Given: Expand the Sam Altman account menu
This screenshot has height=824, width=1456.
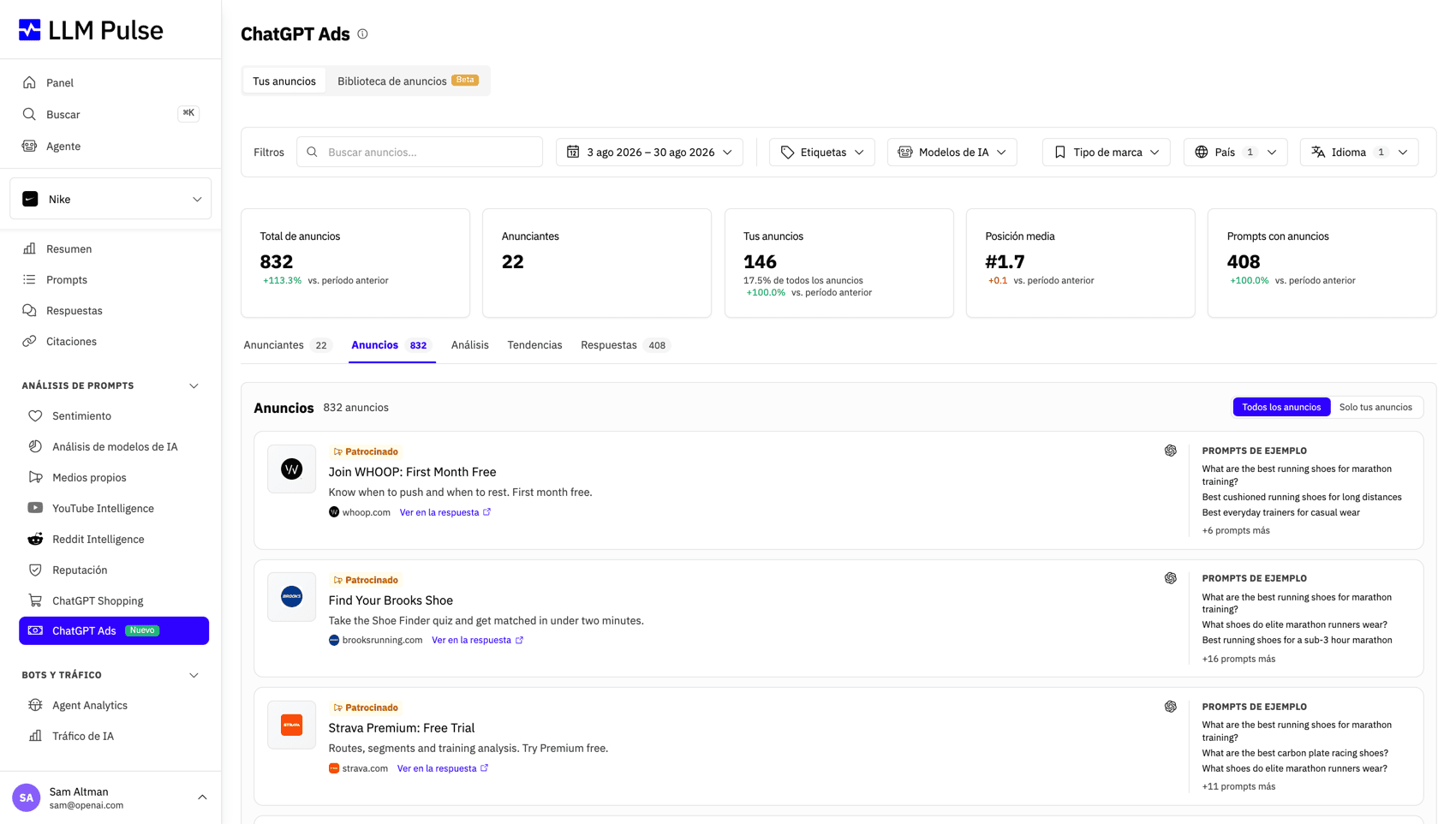Looking at the screenshot, I should pos(202,797).
